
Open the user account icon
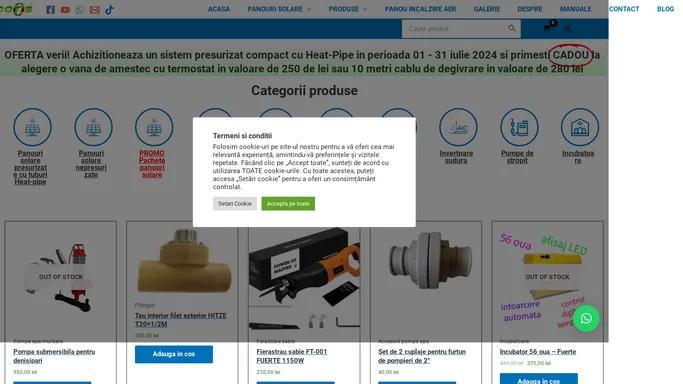567,29
